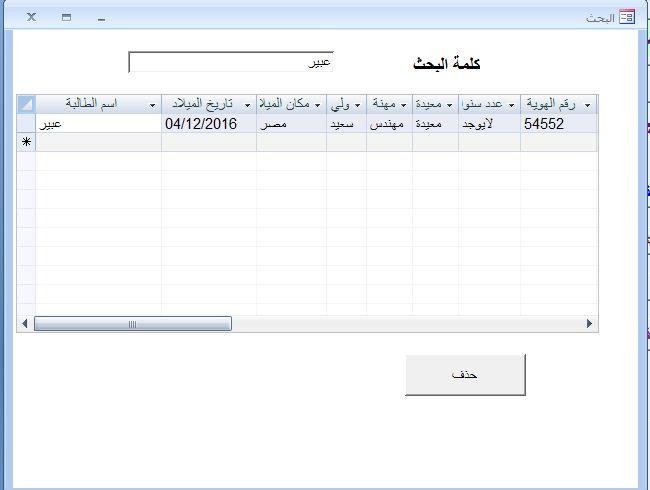Select the row selector of عبير record

pyautogui.click(x=26, y=124)
